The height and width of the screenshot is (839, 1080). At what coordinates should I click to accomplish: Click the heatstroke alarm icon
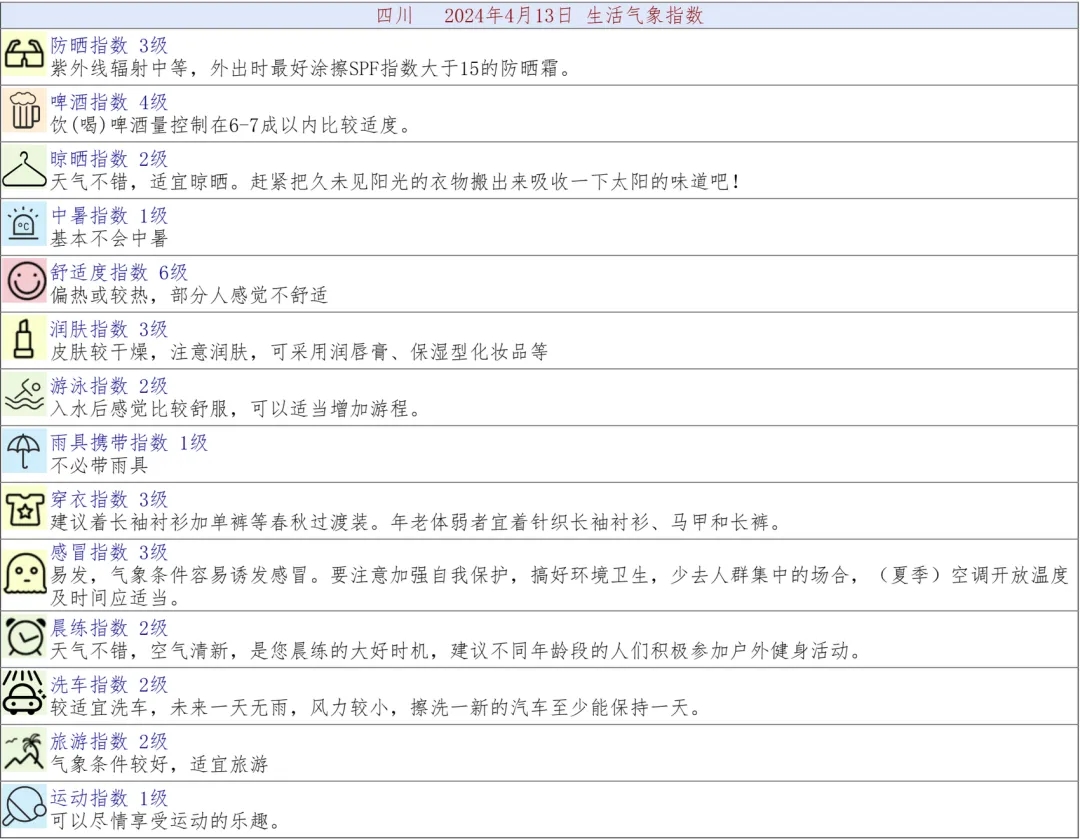point(25,225)
